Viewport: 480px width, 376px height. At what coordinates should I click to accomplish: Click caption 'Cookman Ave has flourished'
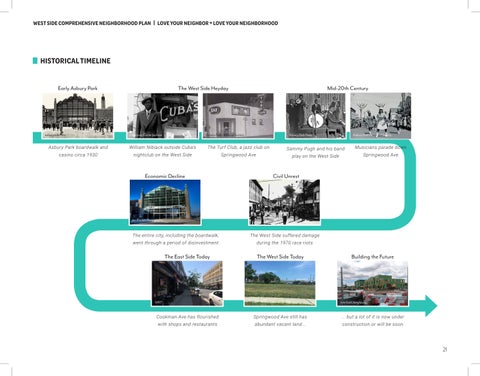[188, 320]
